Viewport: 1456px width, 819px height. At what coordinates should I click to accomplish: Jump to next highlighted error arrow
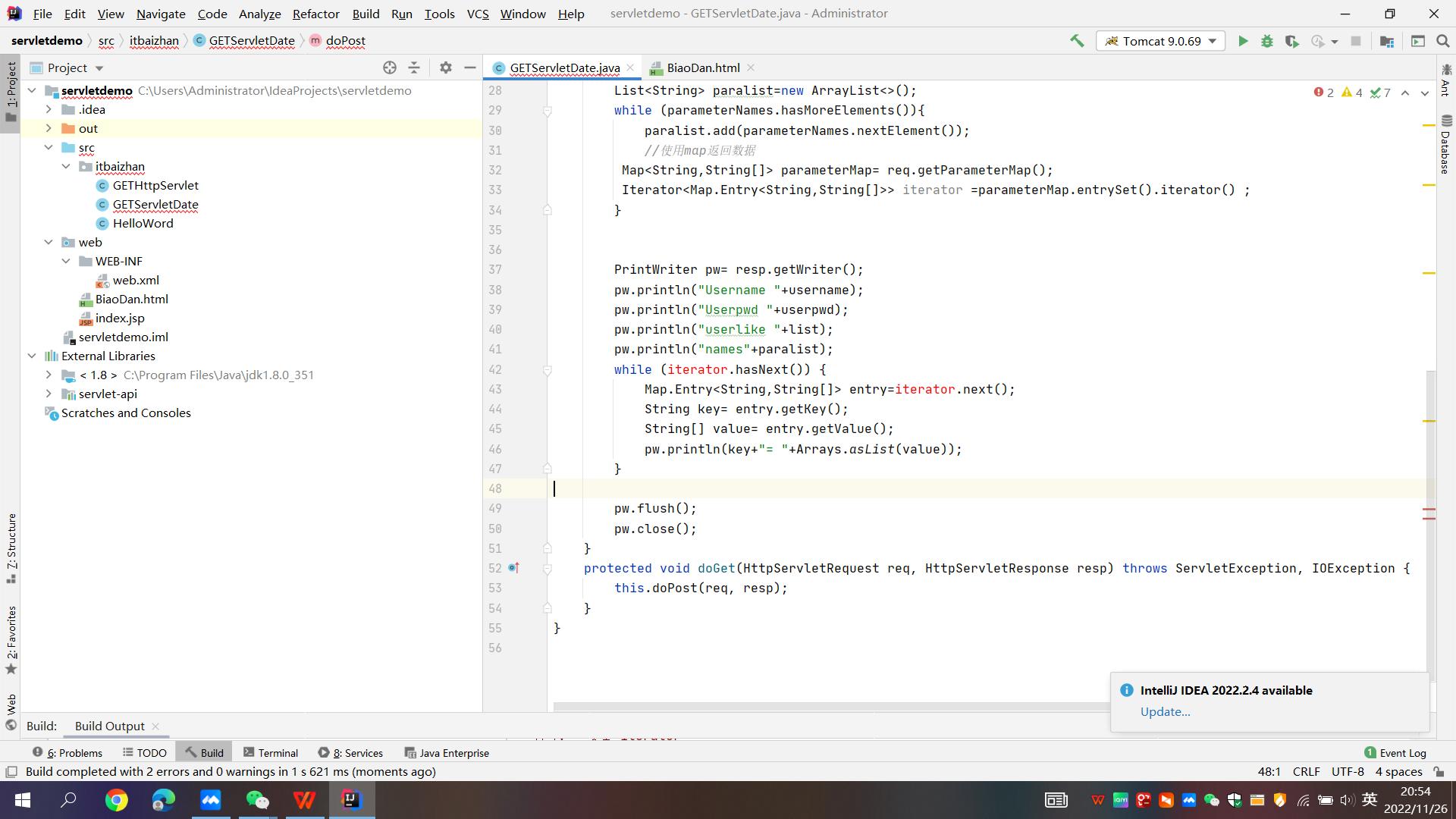point(1425,93)
